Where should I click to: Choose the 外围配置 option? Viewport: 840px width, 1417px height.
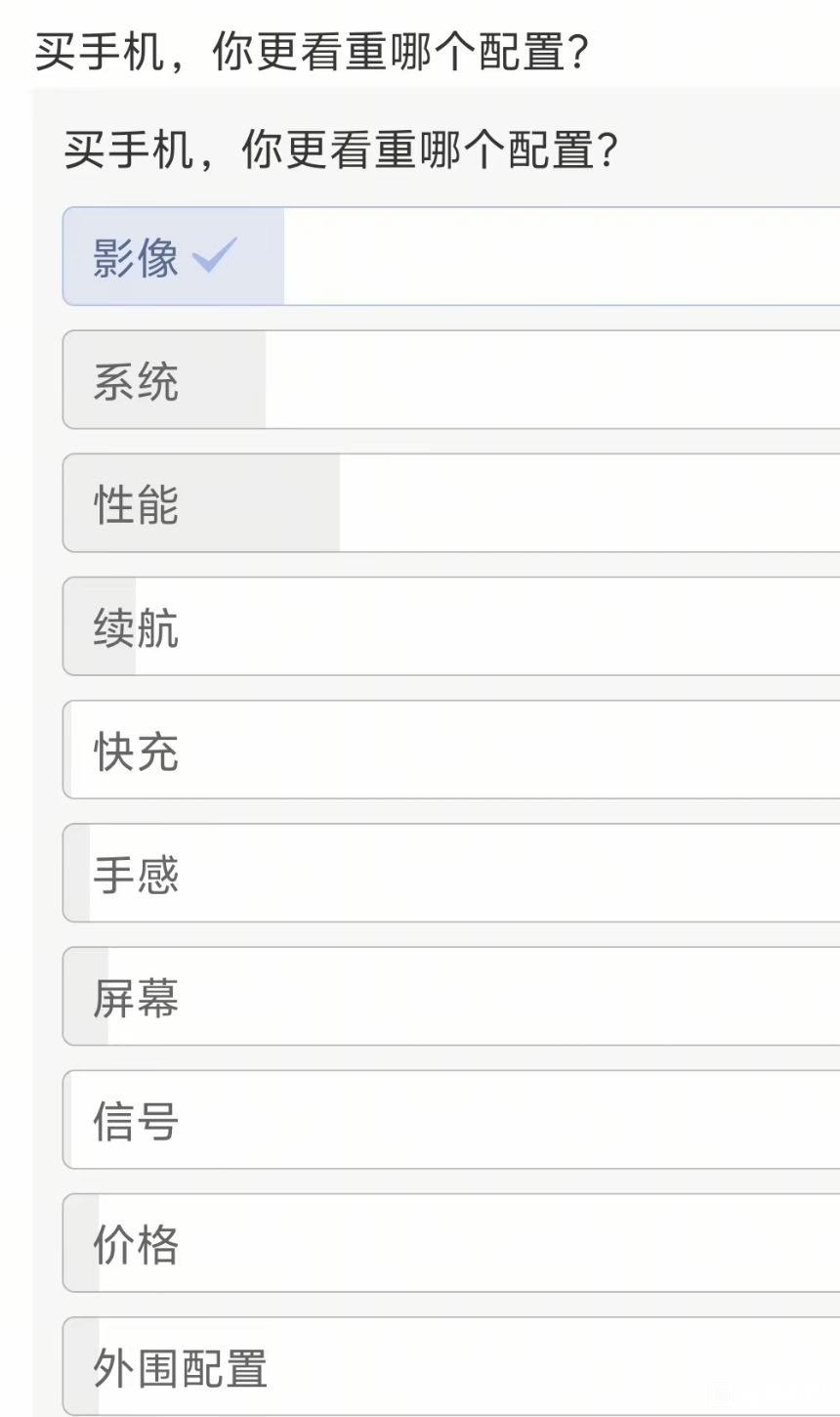pyautogui.click(x=451, y=1364)
